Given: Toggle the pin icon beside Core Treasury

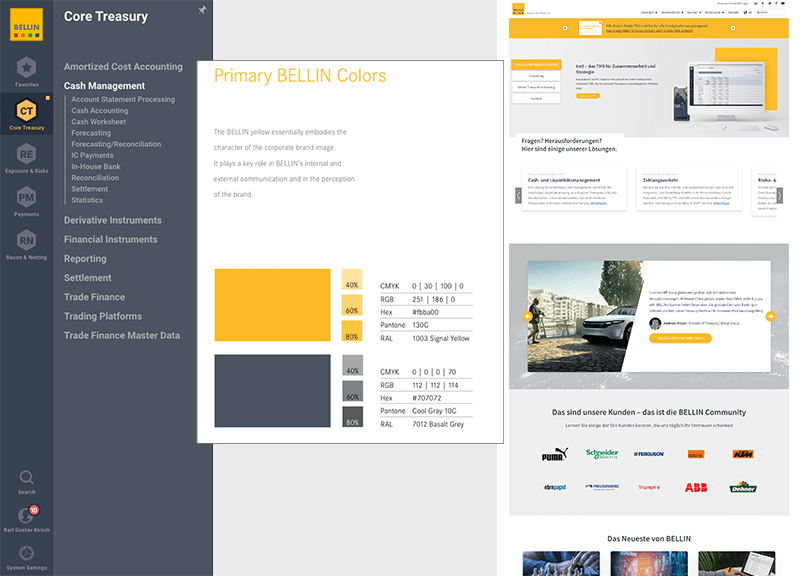Looking at the screenshot, I should [202, 10].
